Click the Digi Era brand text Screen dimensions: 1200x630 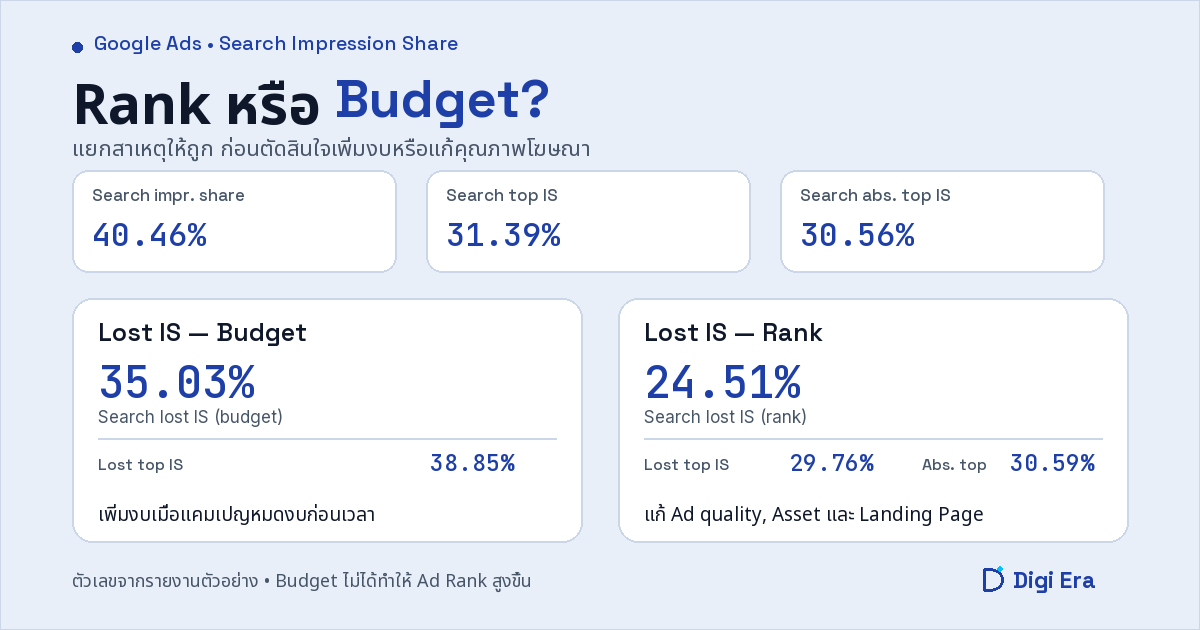pyautogui.click(x=1054, y=580)
